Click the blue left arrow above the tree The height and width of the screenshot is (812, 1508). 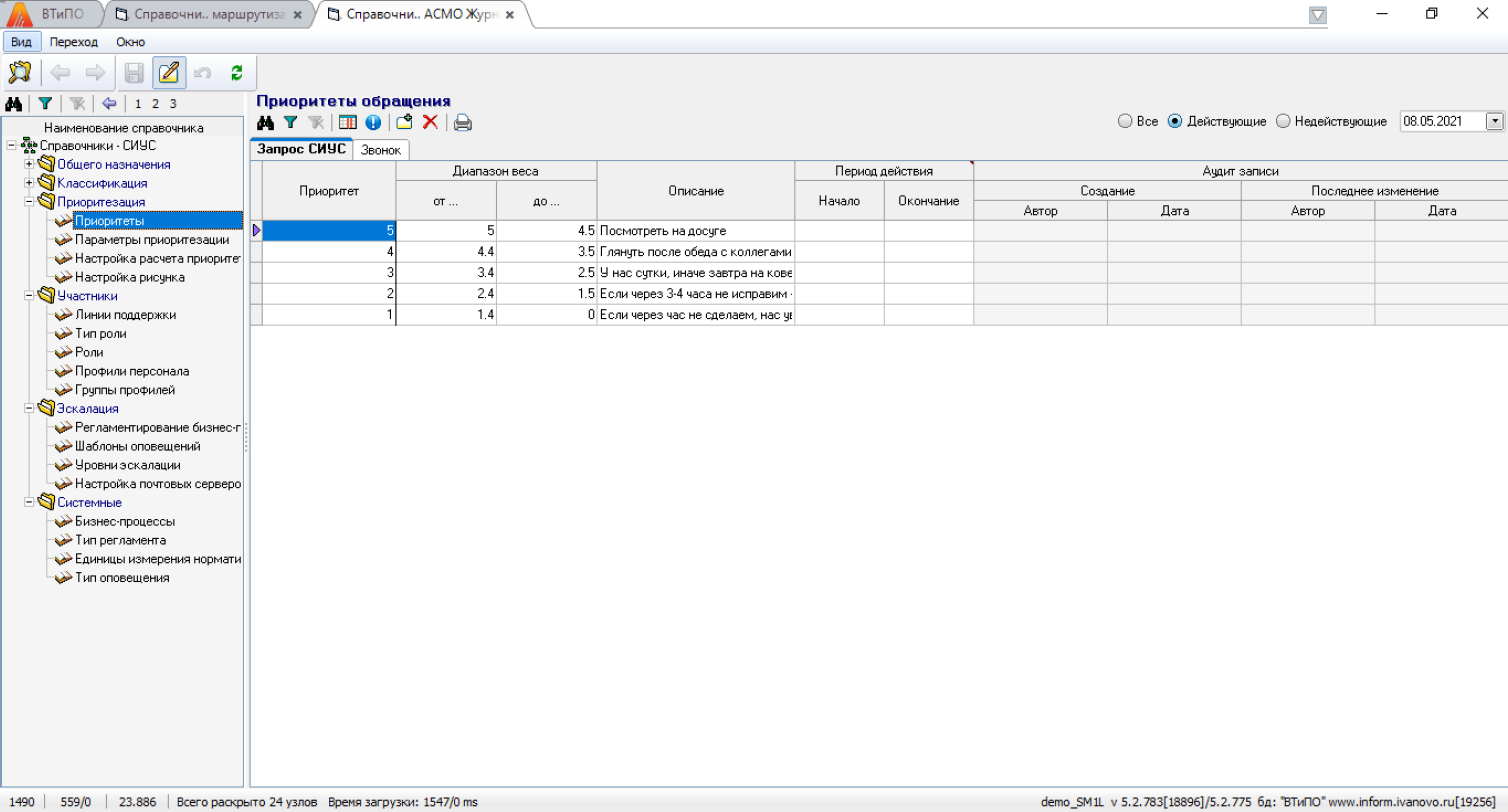(109, 103)
